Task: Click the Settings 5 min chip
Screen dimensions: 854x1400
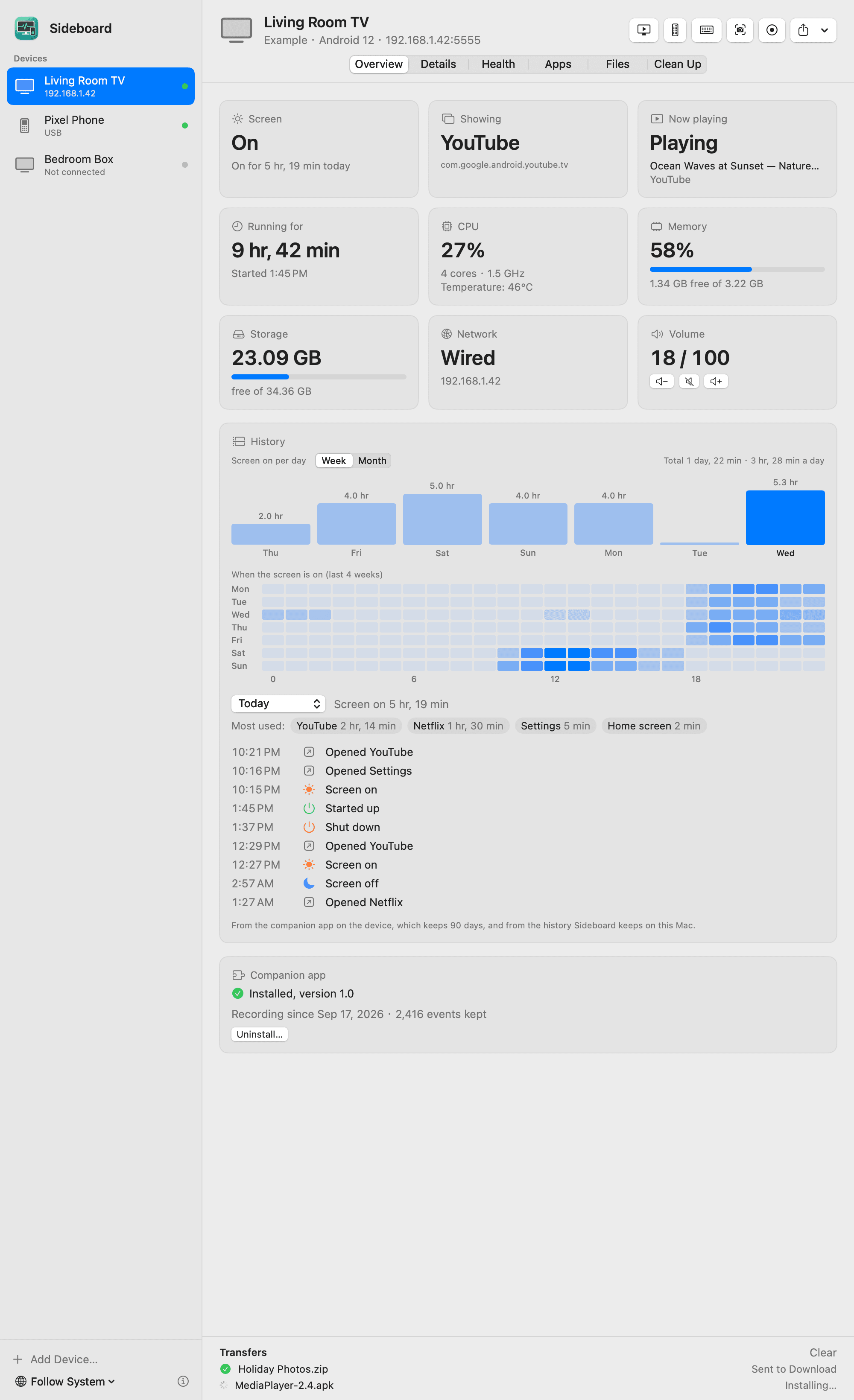Action: (555, 726)
